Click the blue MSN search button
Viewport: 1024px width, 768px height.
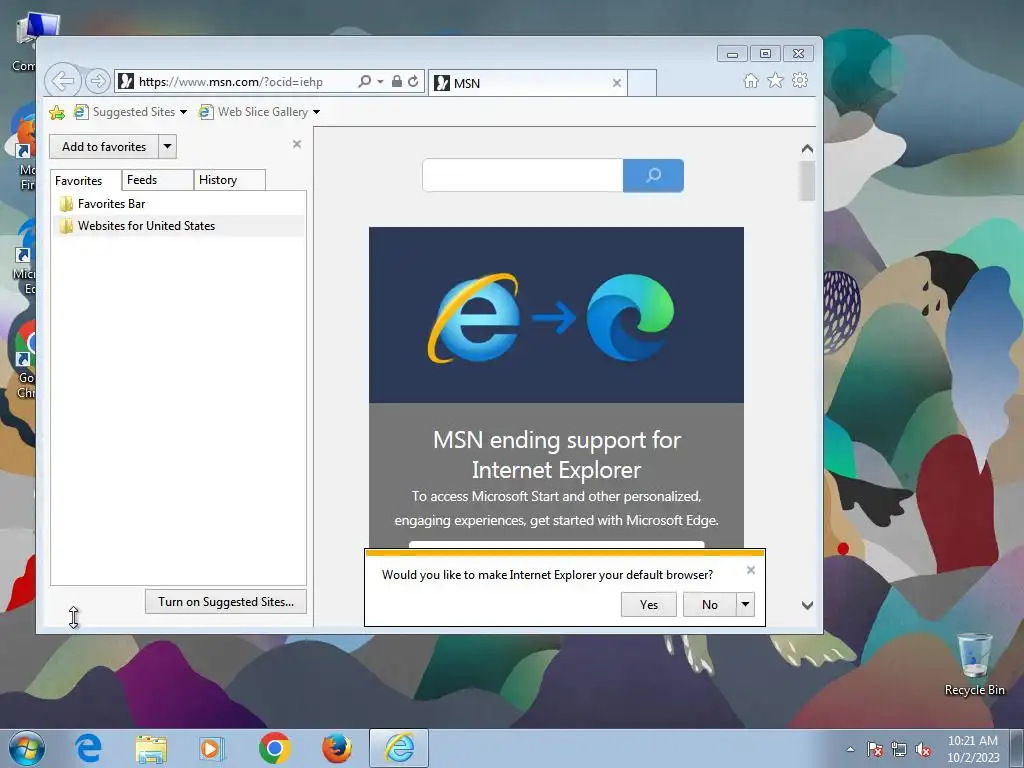point(653,175)
